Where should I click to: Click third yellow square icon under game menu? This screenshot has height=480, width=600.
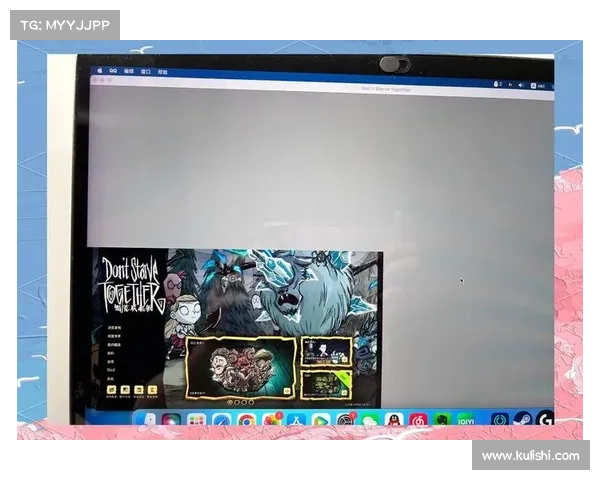click(x=139, y=390)
